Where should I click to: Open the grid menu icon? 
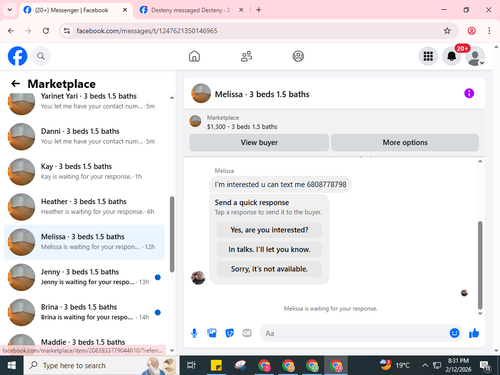(428, 56)
